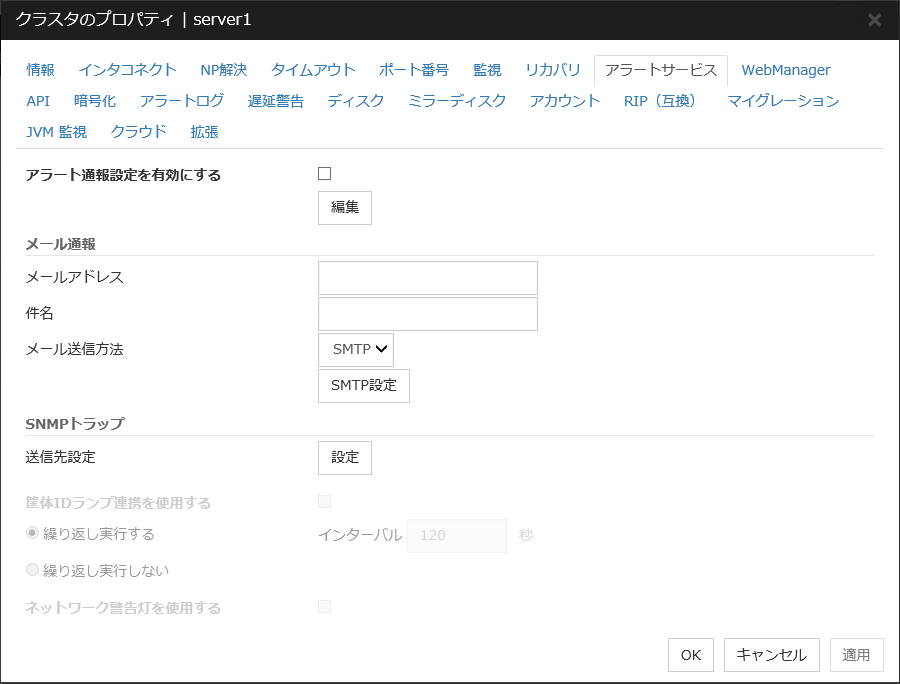The height and width of the screenshot is (684, 900).
Task: Open the JVM 監視 tab
Action: [x=56, y=132]
